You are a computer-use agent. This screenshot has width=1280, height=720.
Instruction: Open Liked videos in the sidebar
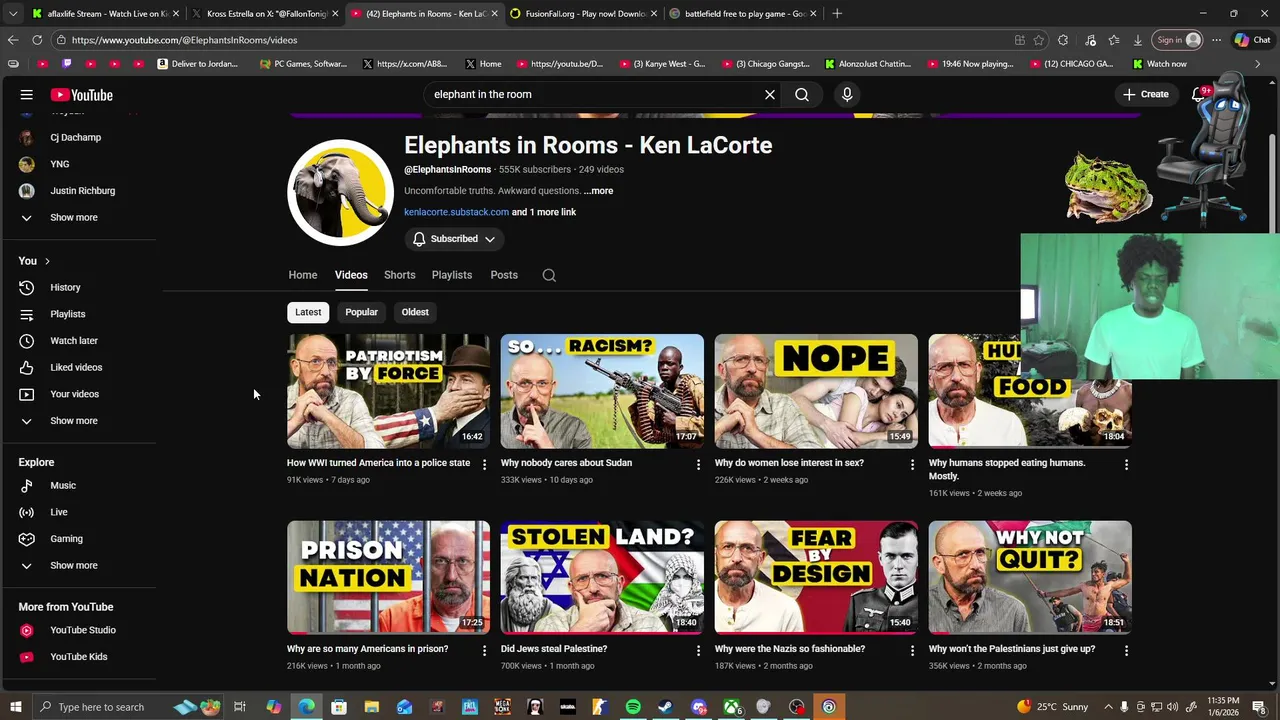pos(78,368)
